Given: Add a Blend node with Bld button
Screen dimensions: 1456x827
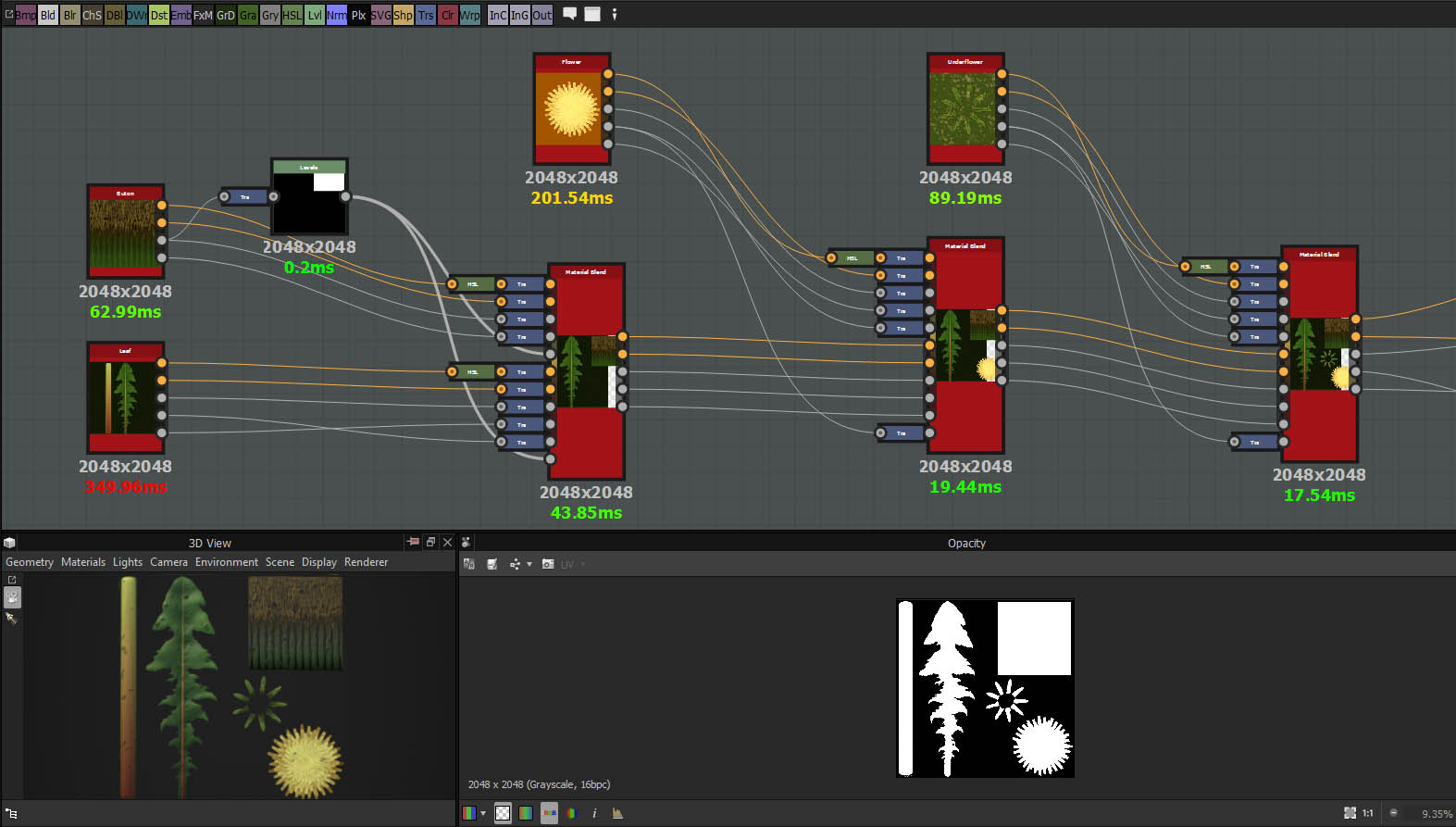Looking at the screenshot, I should [x=48, y=15].
